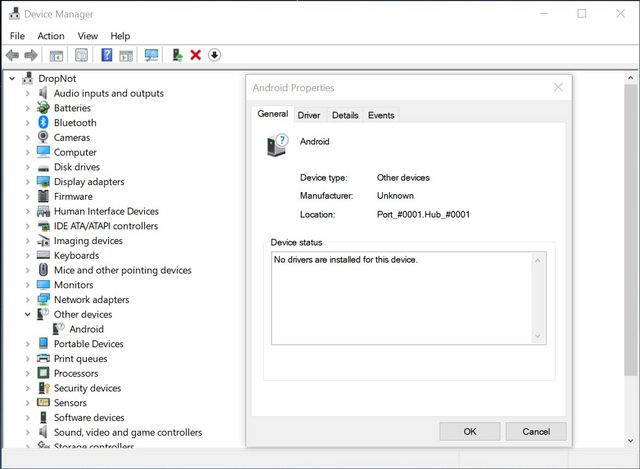640x469 pixels.
Task: Click the Processors category icon
Action: 43,373
